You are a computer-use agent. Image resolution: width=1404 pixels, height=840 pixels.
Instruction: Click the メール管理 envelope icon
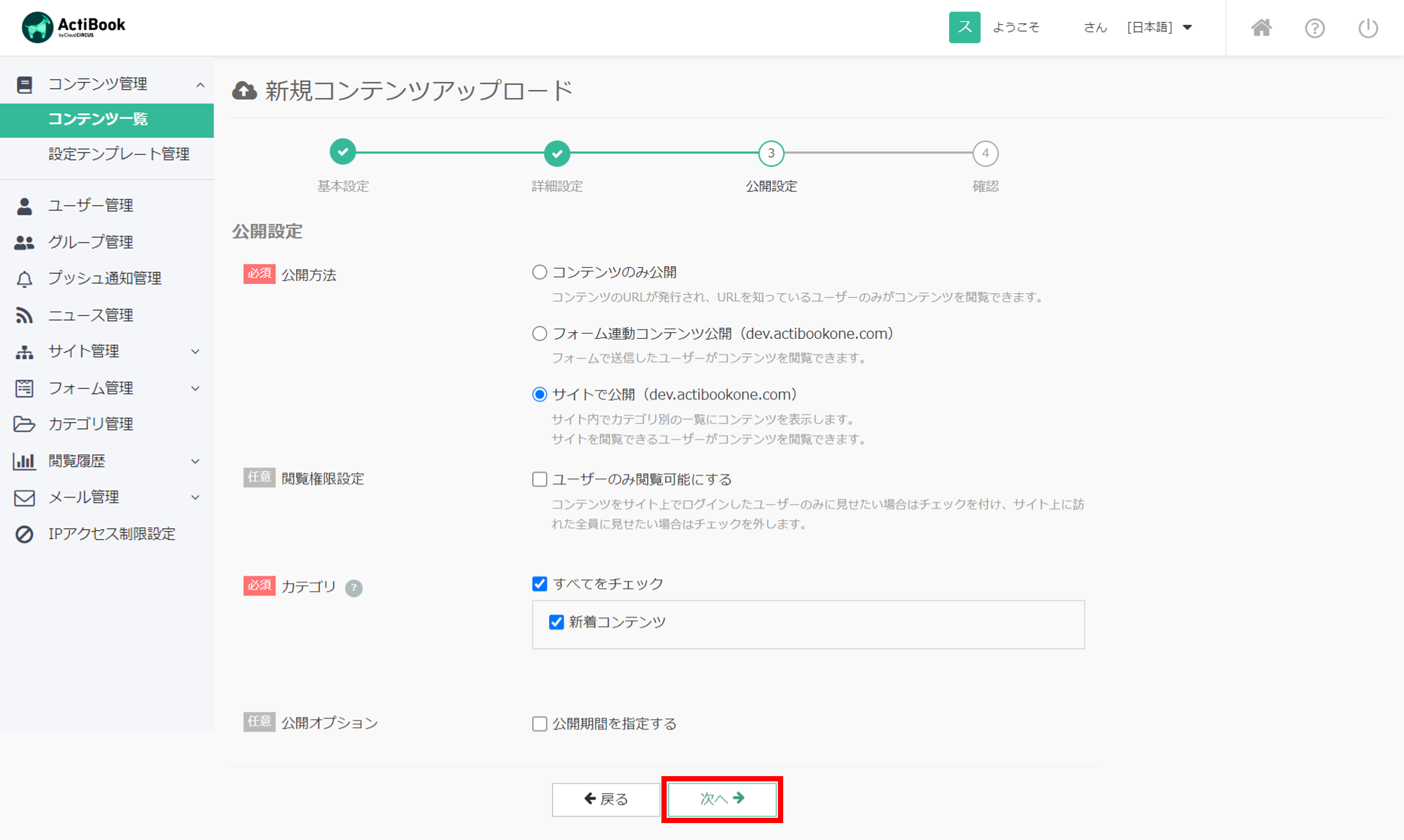tap(24, 498)
